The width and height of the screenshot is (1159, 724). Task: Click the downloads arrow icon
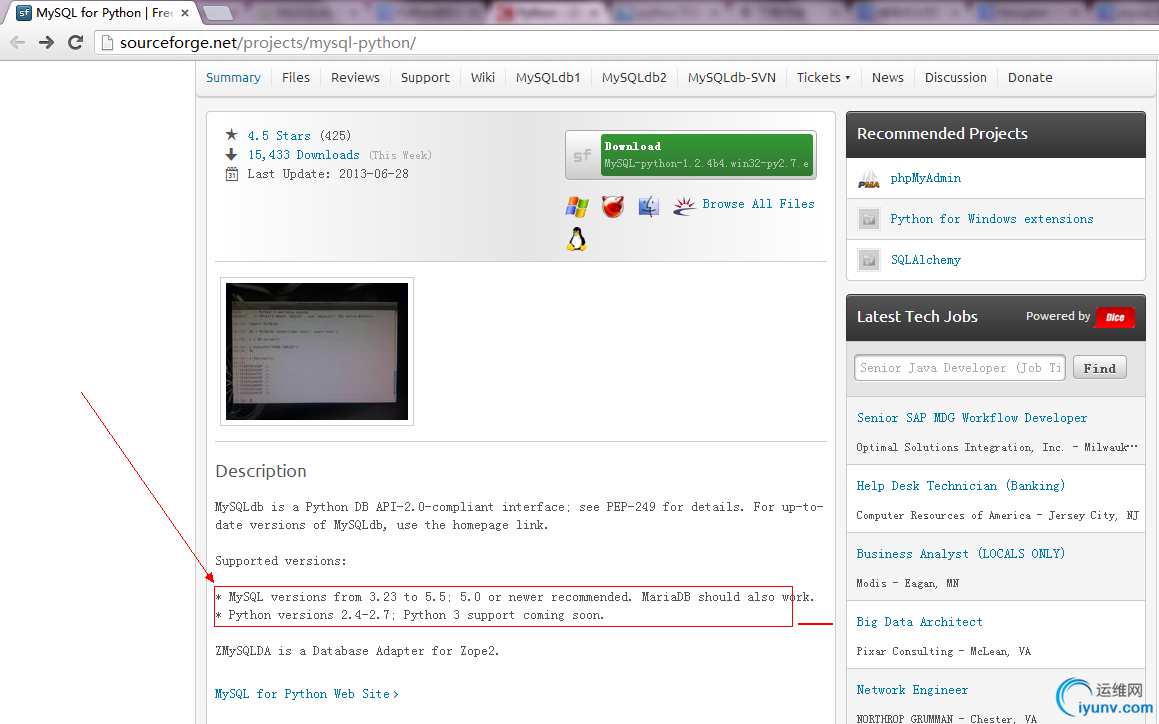(231, 155)
